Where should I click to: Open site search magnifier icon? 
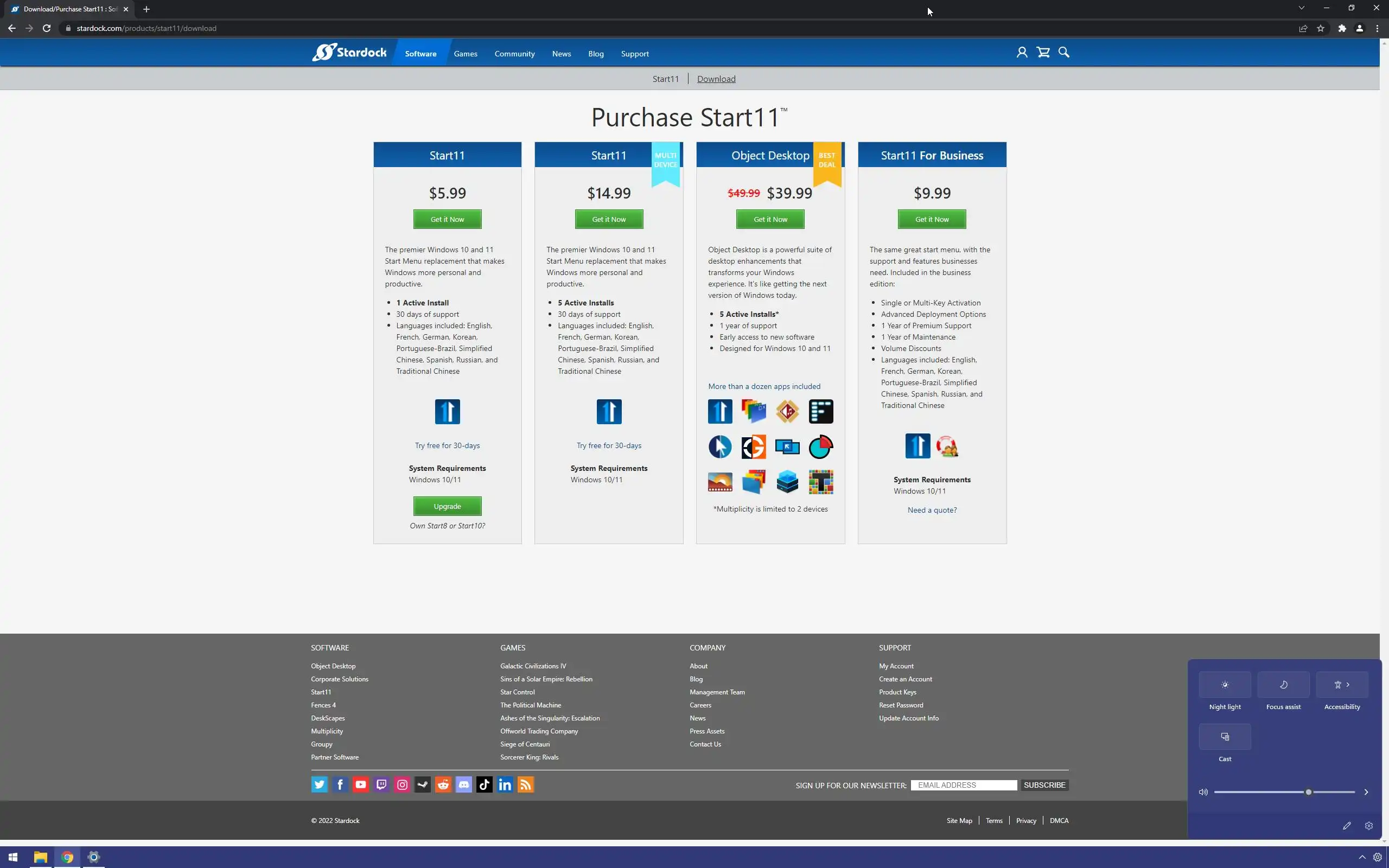[x=1063, y=52]
